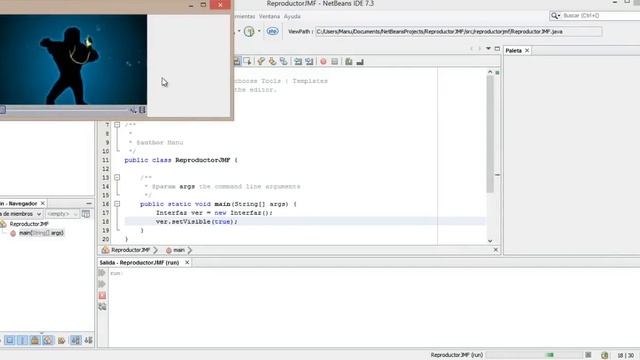640x360 pixels.
Task: Click Find previous occurrence icon in editor toolbar
Action: click(x=261, y=62)
